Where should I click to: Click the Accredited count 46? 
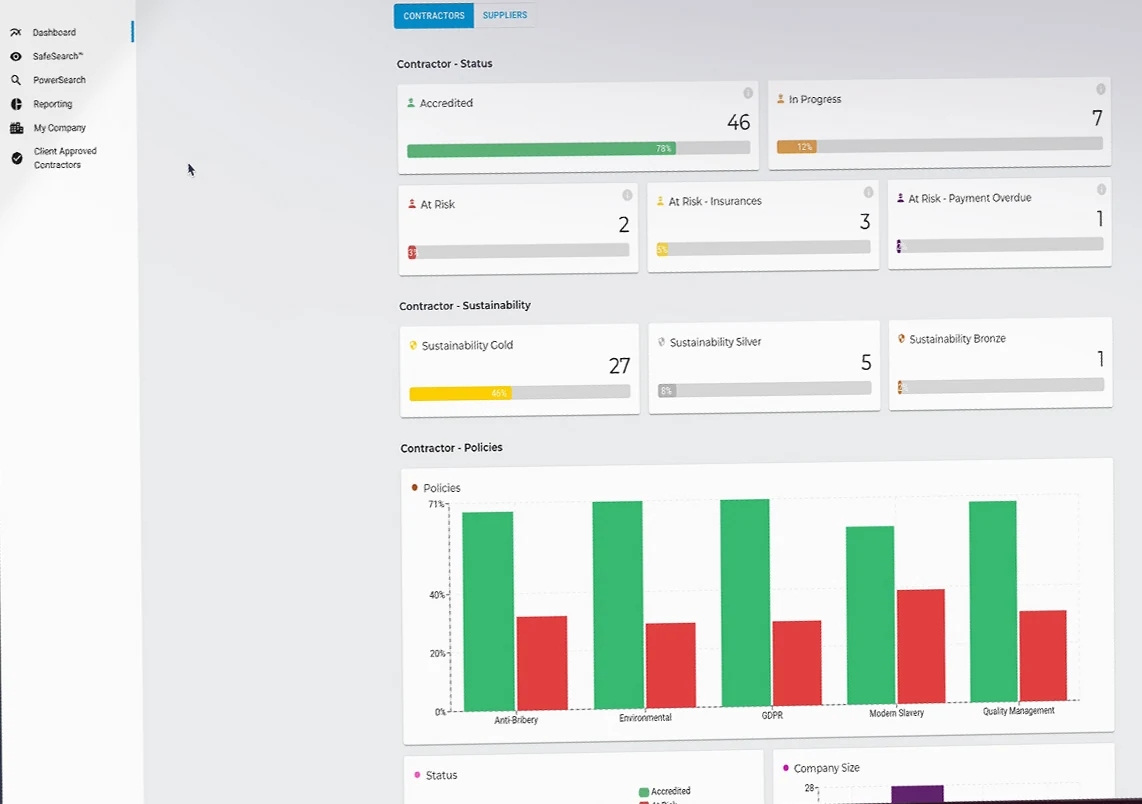tap(739, 122)
